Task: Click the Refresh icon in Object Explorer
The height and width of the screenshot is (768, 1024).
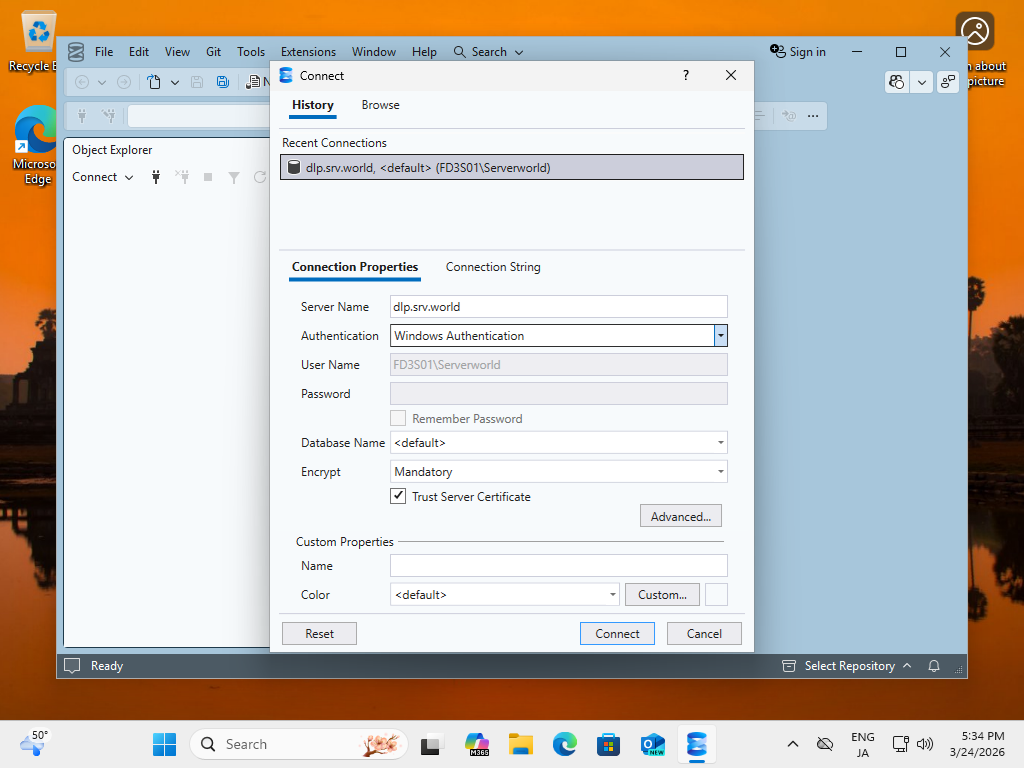Action: (x=260, y=178)
